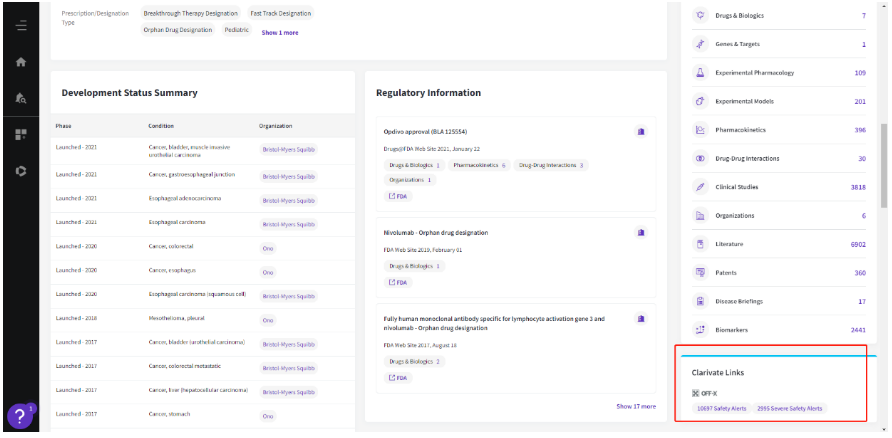
Task: Click document icon for lymphocyte activation gene entry
Action: point(641,319)
